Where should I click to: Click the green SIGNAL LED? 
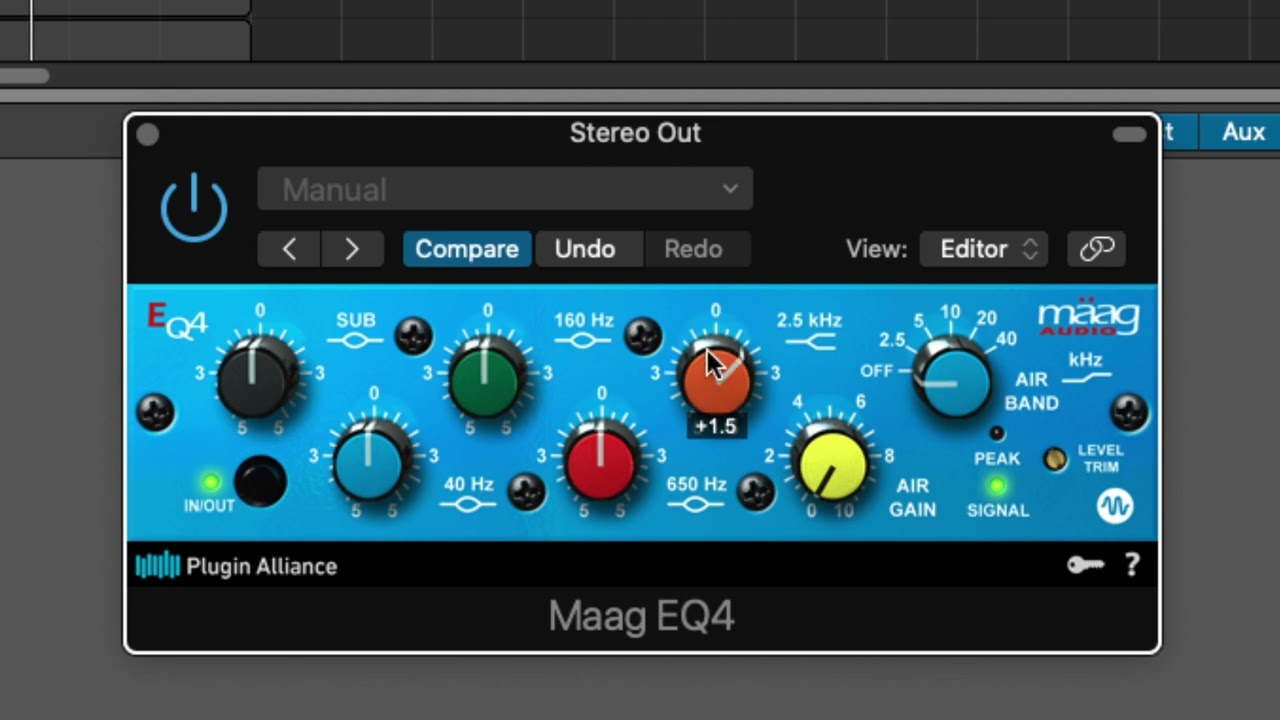click(996, 486)
